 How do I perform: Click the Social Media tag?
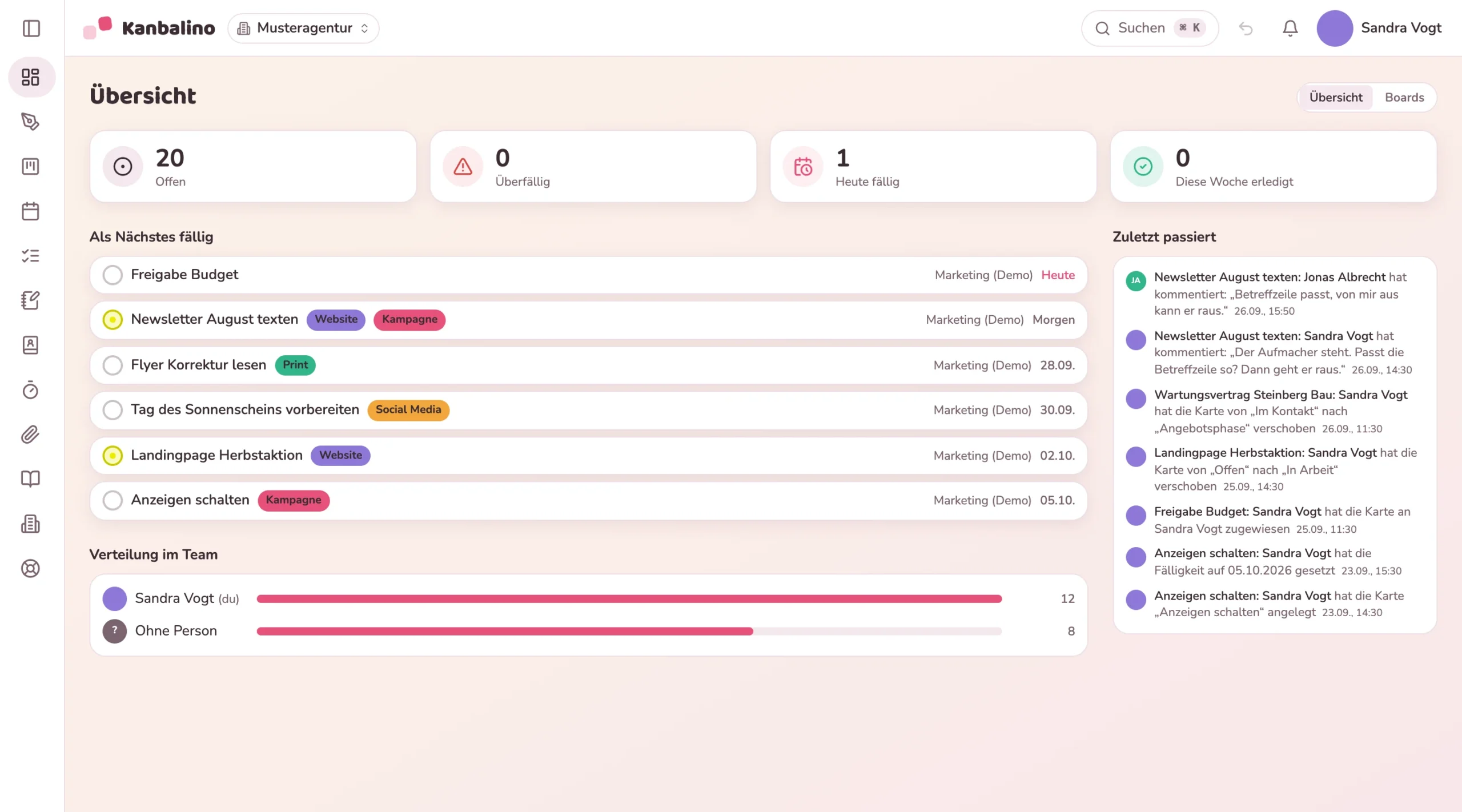tap(408, 410)
